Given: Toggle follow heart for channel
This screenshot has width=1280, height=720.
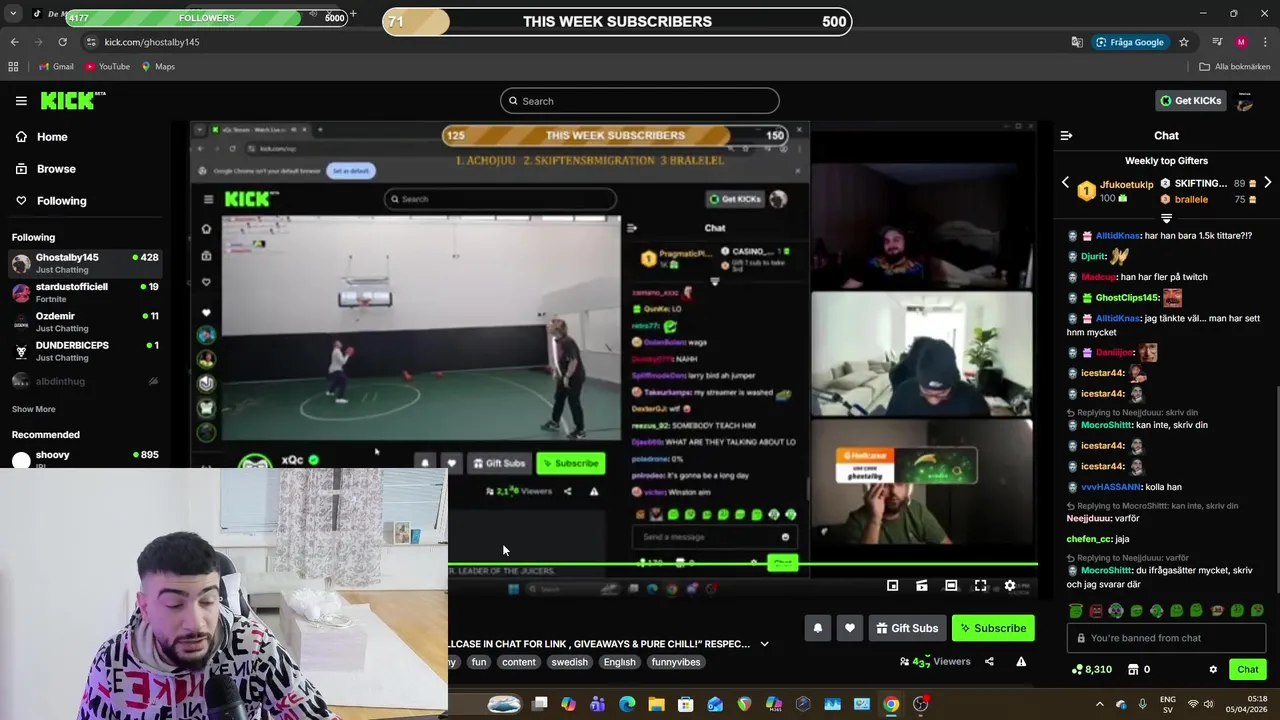Looking at the screenshot, I should click(x=849, y=628).
